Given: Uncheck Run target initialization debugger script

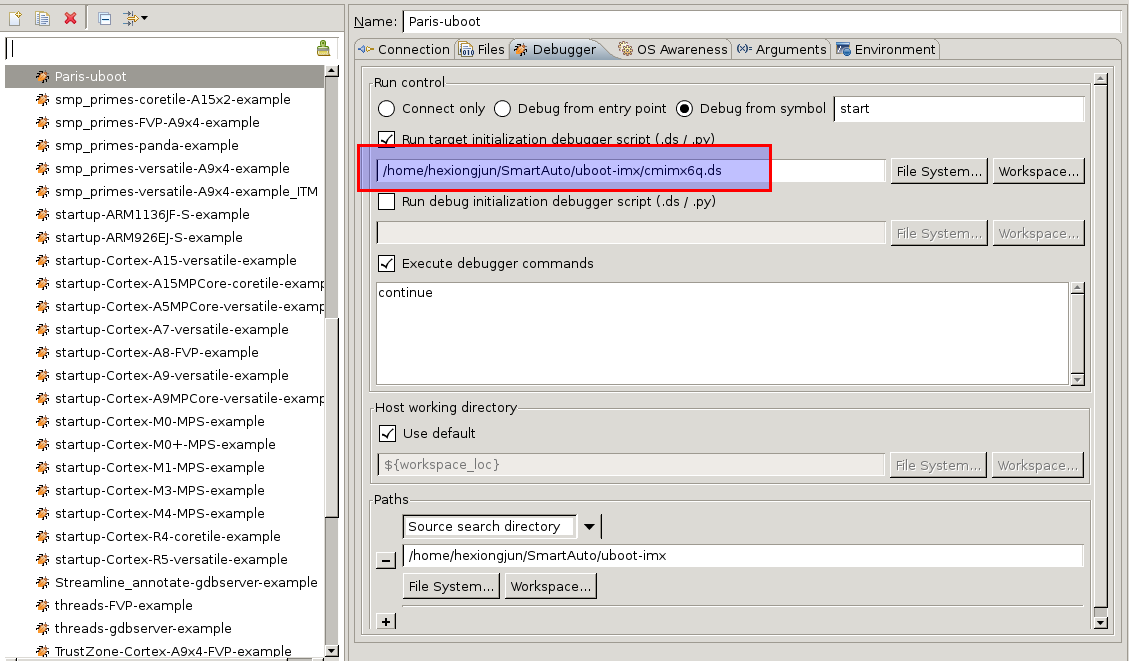Looking at the screenshot, I should point(386,139).
